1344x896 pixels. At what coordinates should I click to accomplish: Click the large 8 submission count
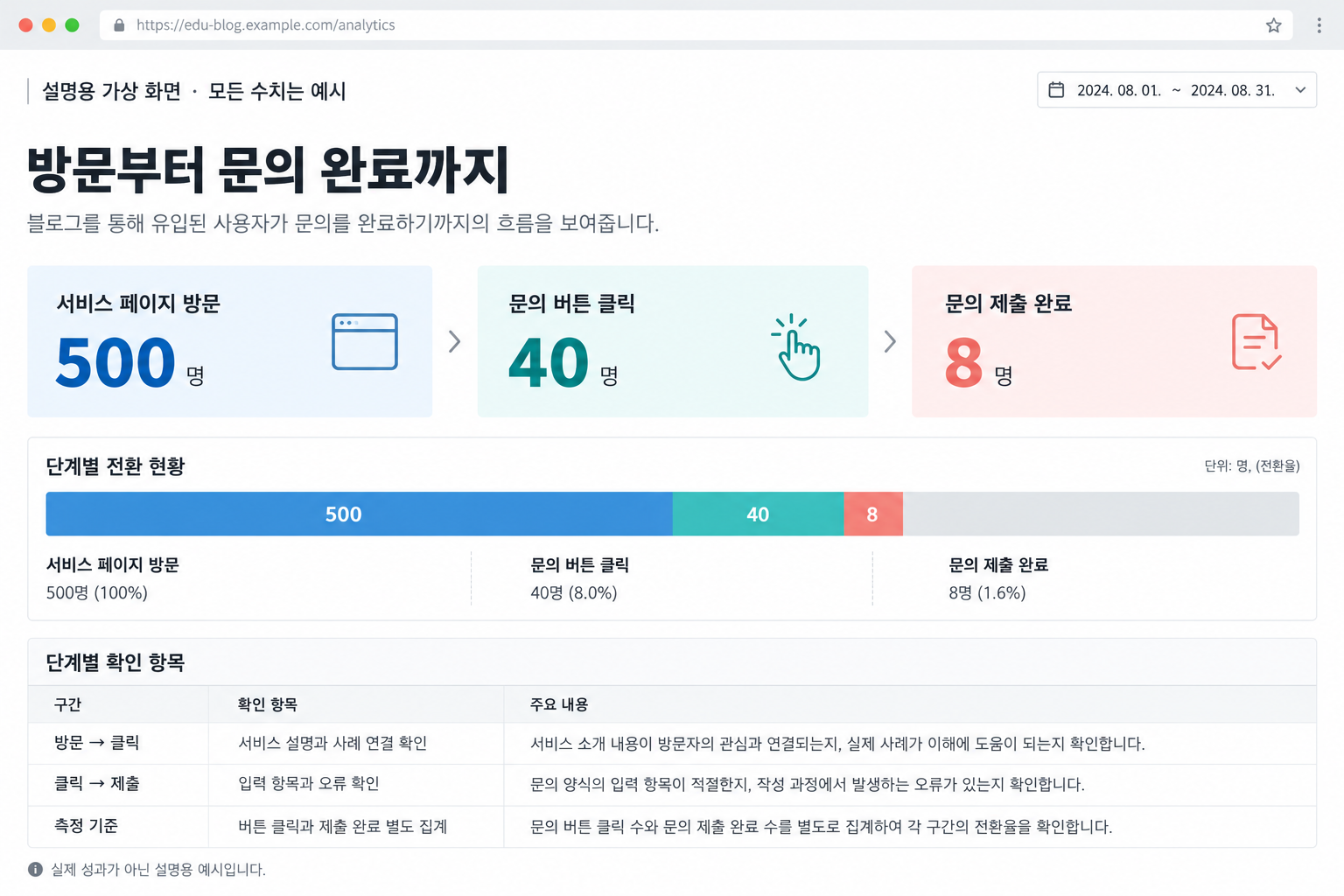tap(964, 362)
